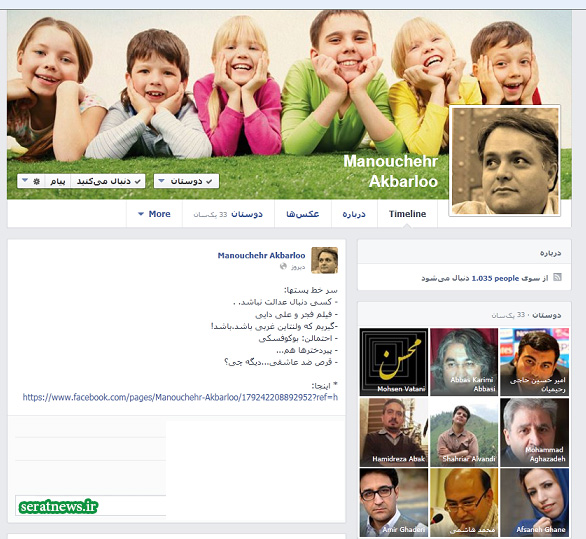
Task: Click the small post author avatar
Action: click(324, 260)
